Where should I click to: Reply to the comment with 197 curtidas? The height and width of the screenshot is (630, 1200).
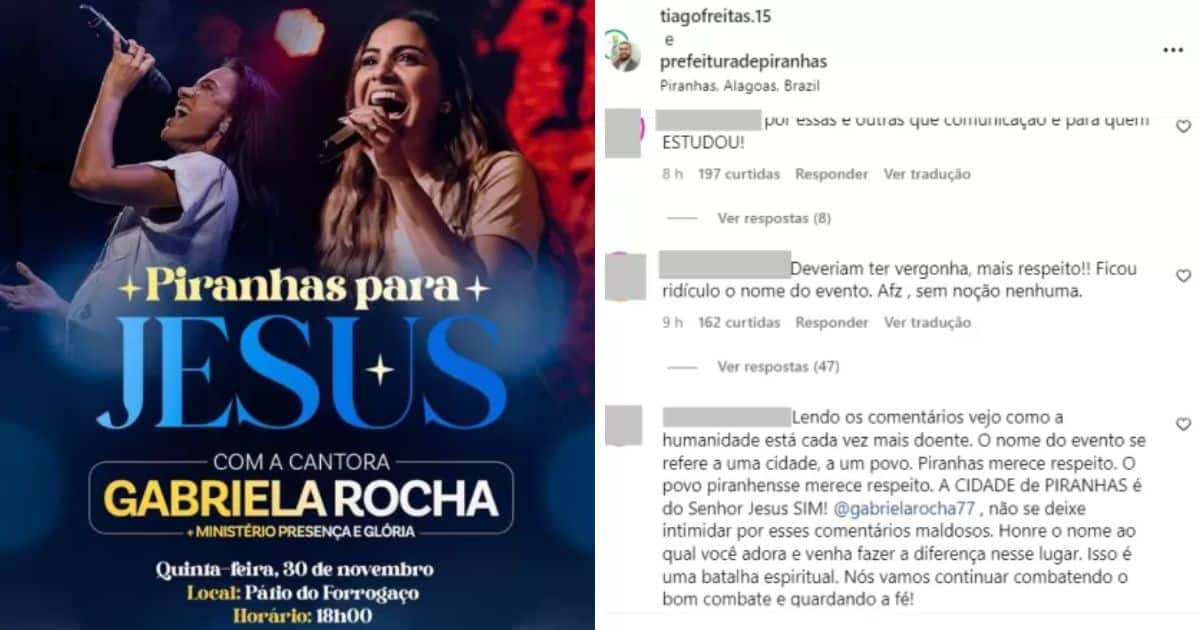tap(831, 174)
